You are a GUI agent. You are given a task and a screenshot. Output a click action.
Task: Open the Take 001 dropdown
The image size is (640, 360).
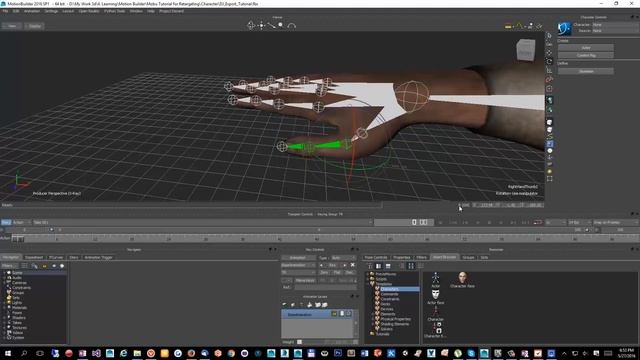[202, 222]
